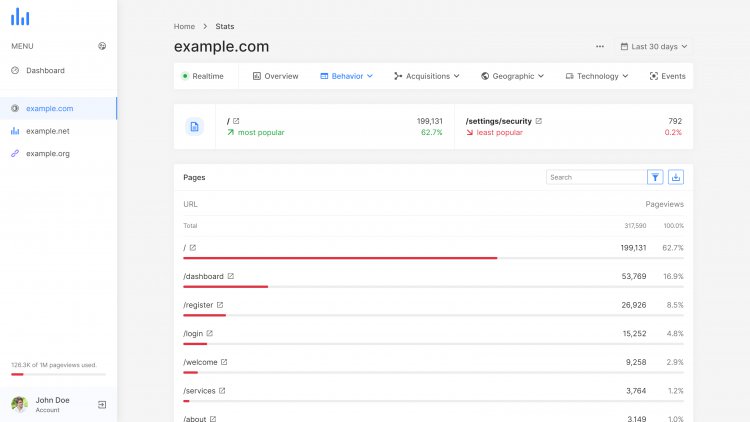The width and height of the screenshot is (750, 422).
Task: Click the pageviews usage progress bar
Action: (x=58, y=374)
